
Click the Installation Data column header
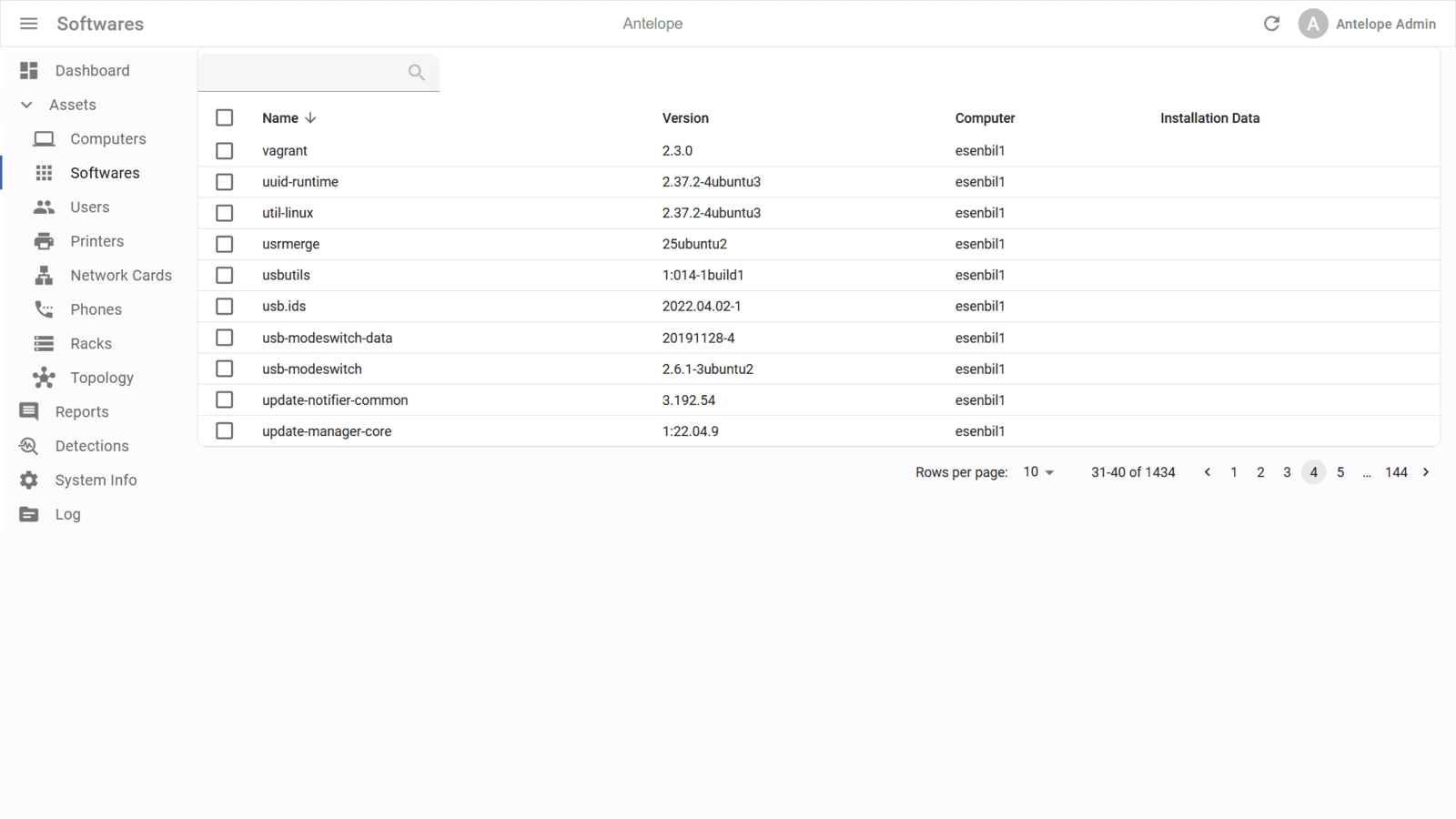[x=1209, y=118]
